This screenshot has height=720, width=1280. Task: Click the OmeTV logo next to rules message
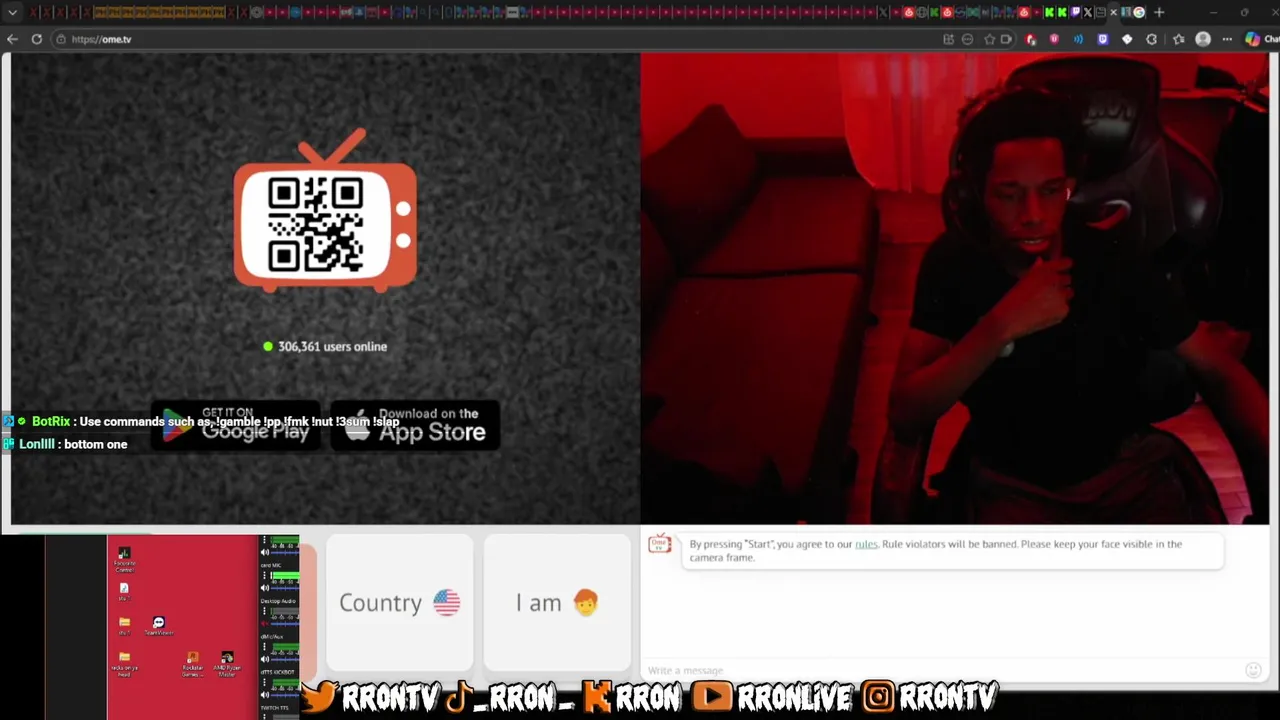tap(659, 543)
